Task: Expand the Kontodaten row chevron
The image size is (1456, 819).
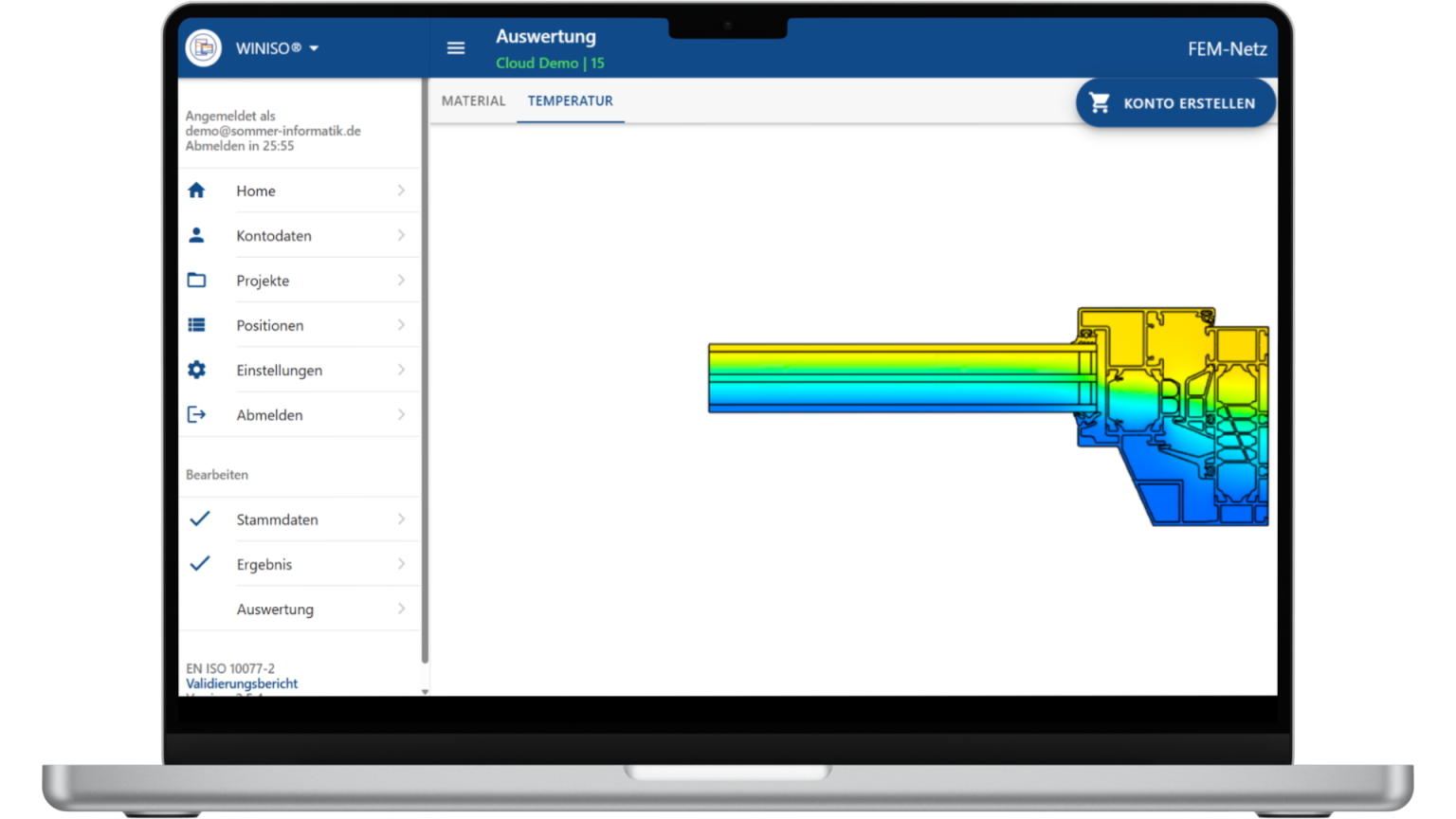Action: pos(401,235)
